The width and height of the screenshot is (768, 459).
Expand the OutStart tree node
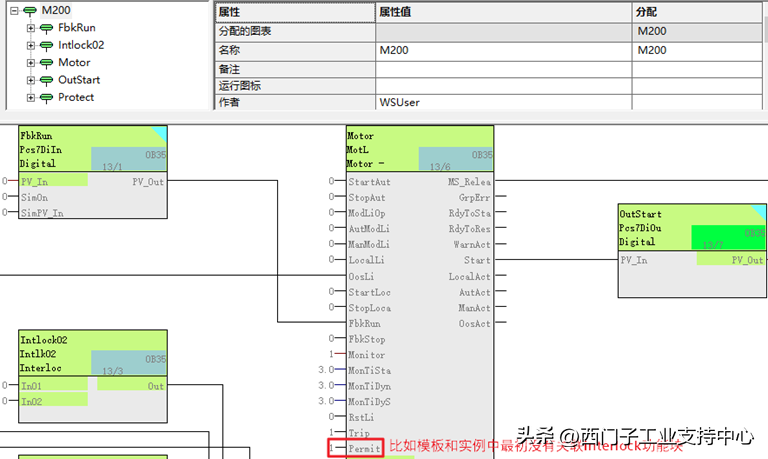click(x=31, y=80)
